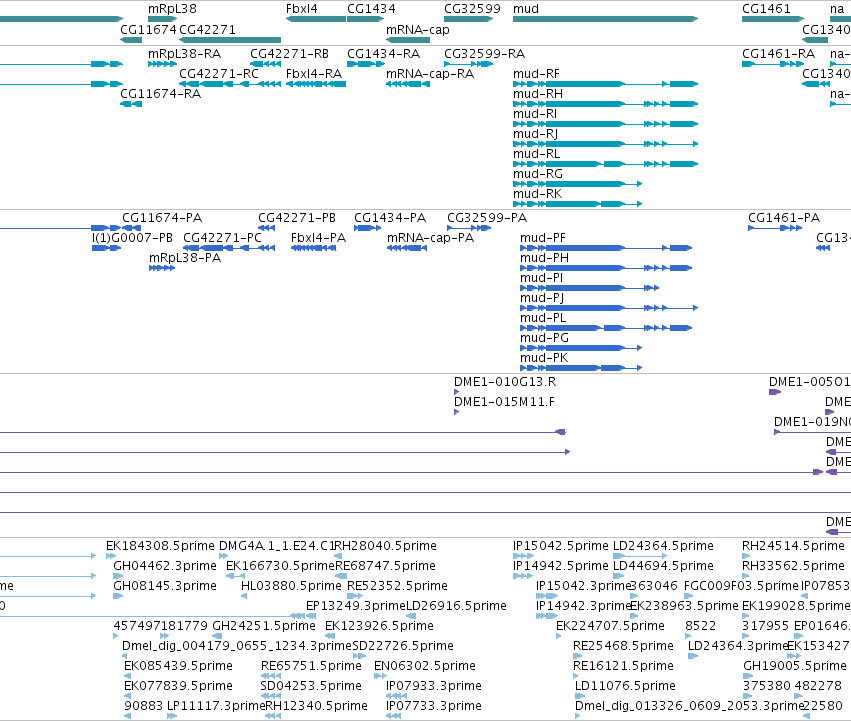This screenshot has height=721, width=851.
Task: Select the RE25468.5prime EST label
Action: coord(623,646)
